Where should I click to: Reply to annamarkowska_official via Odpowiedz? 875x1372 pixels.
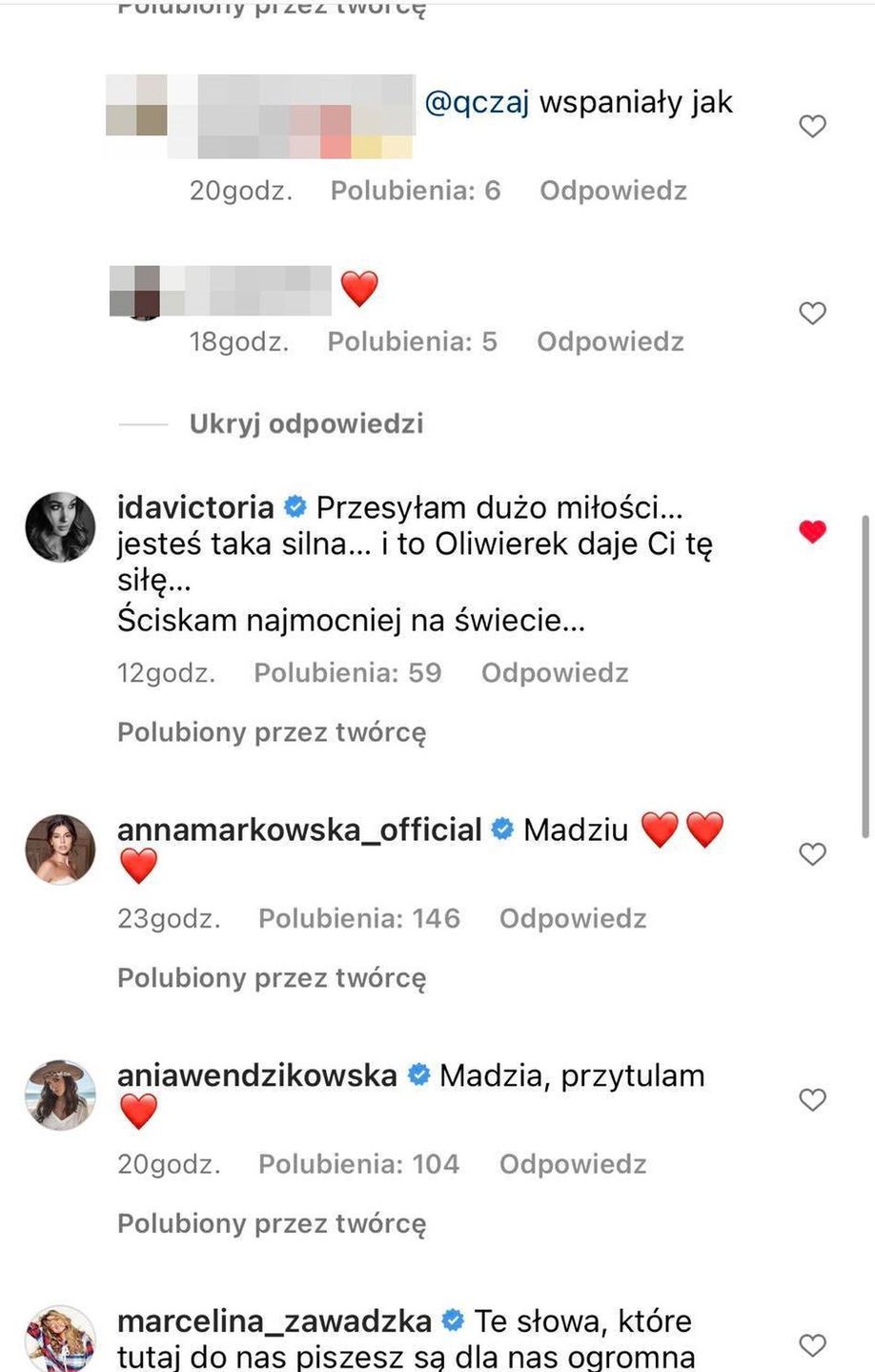(573, 918)
